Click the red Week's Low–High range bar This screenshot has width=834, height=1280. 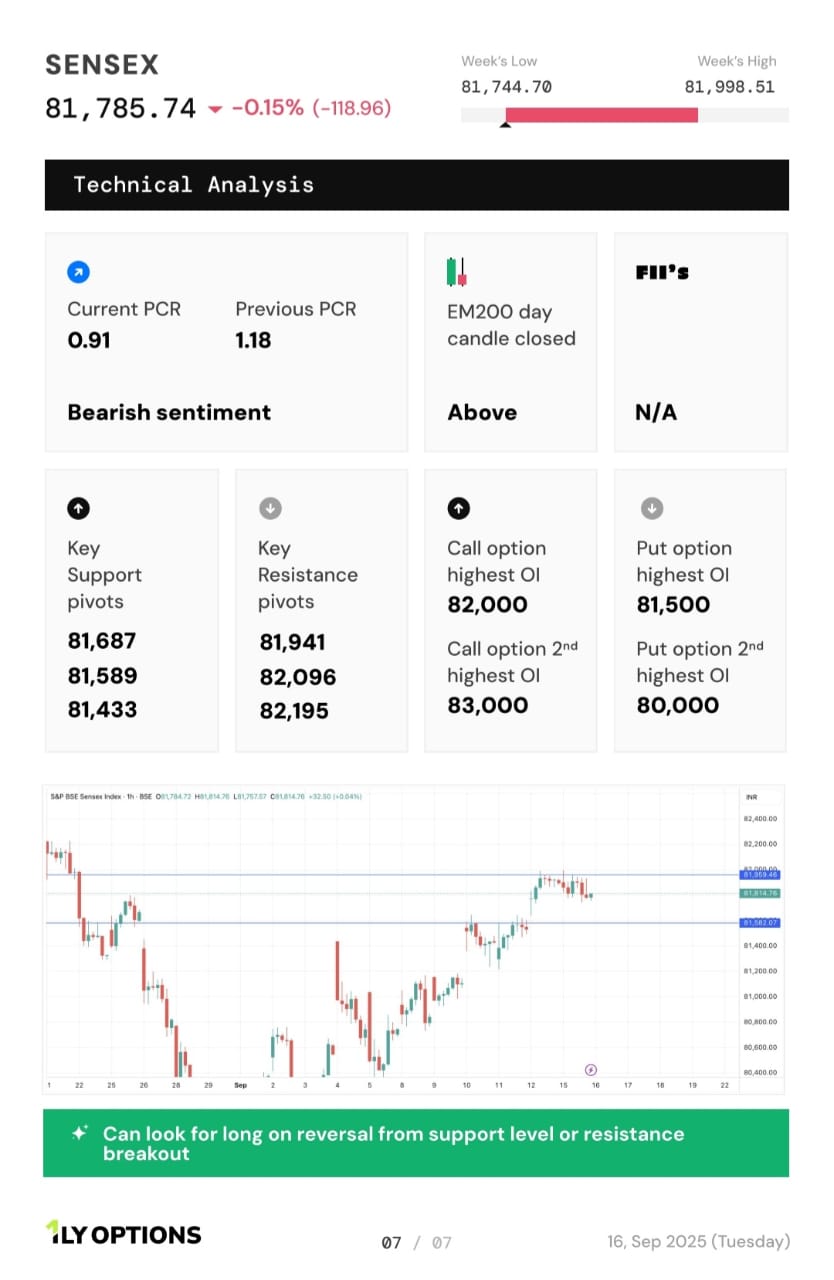[x=602, y=115]
